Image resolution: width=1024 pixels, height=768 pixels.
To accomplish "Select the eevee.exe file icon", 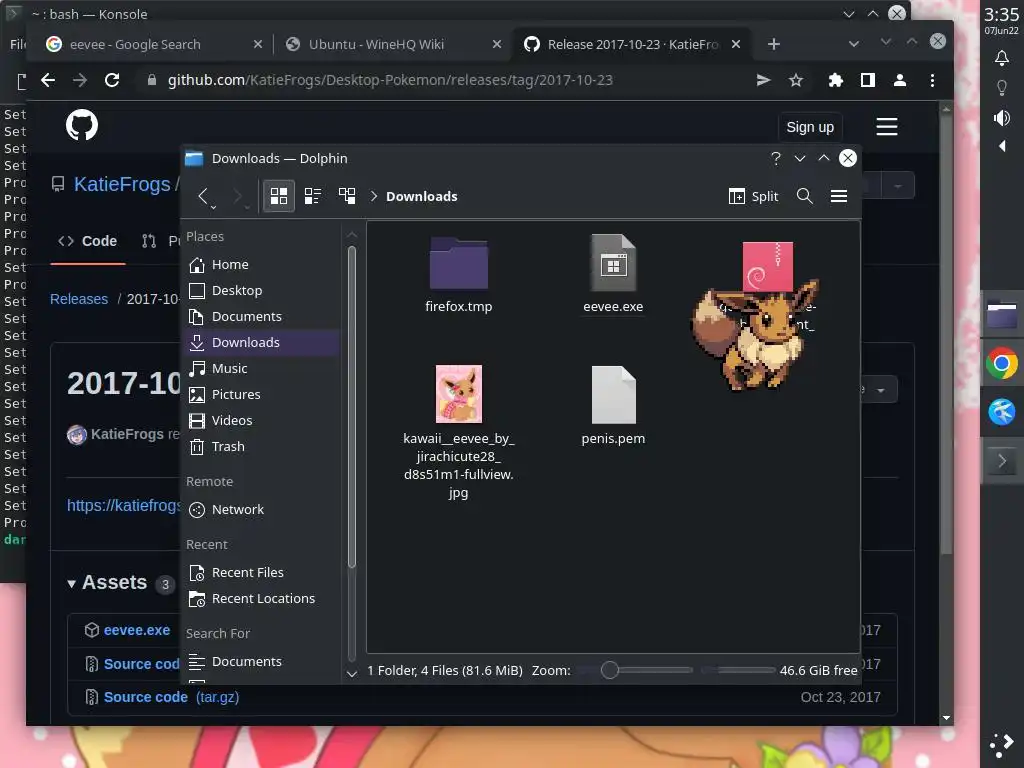I will point(613,263).
